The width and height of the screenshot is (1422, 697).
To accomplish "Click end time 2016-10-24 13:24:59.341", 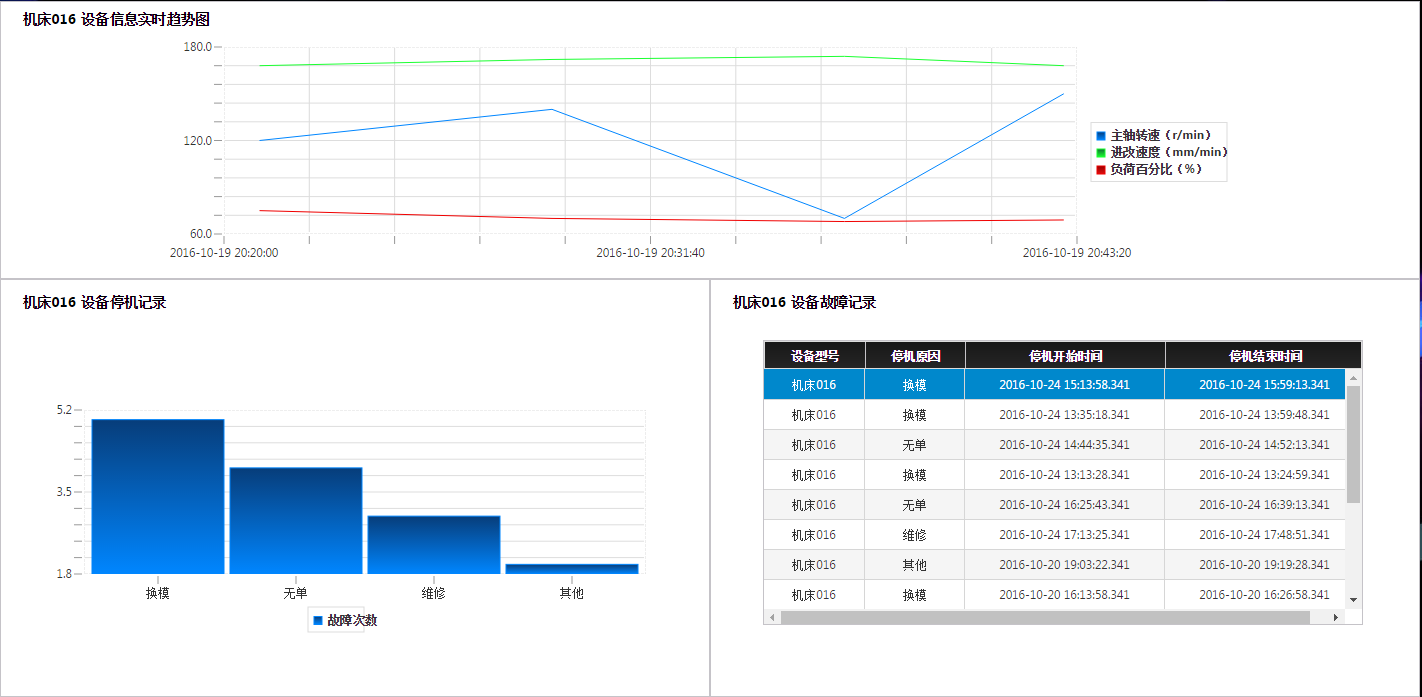I will (x=1264, y=475).
